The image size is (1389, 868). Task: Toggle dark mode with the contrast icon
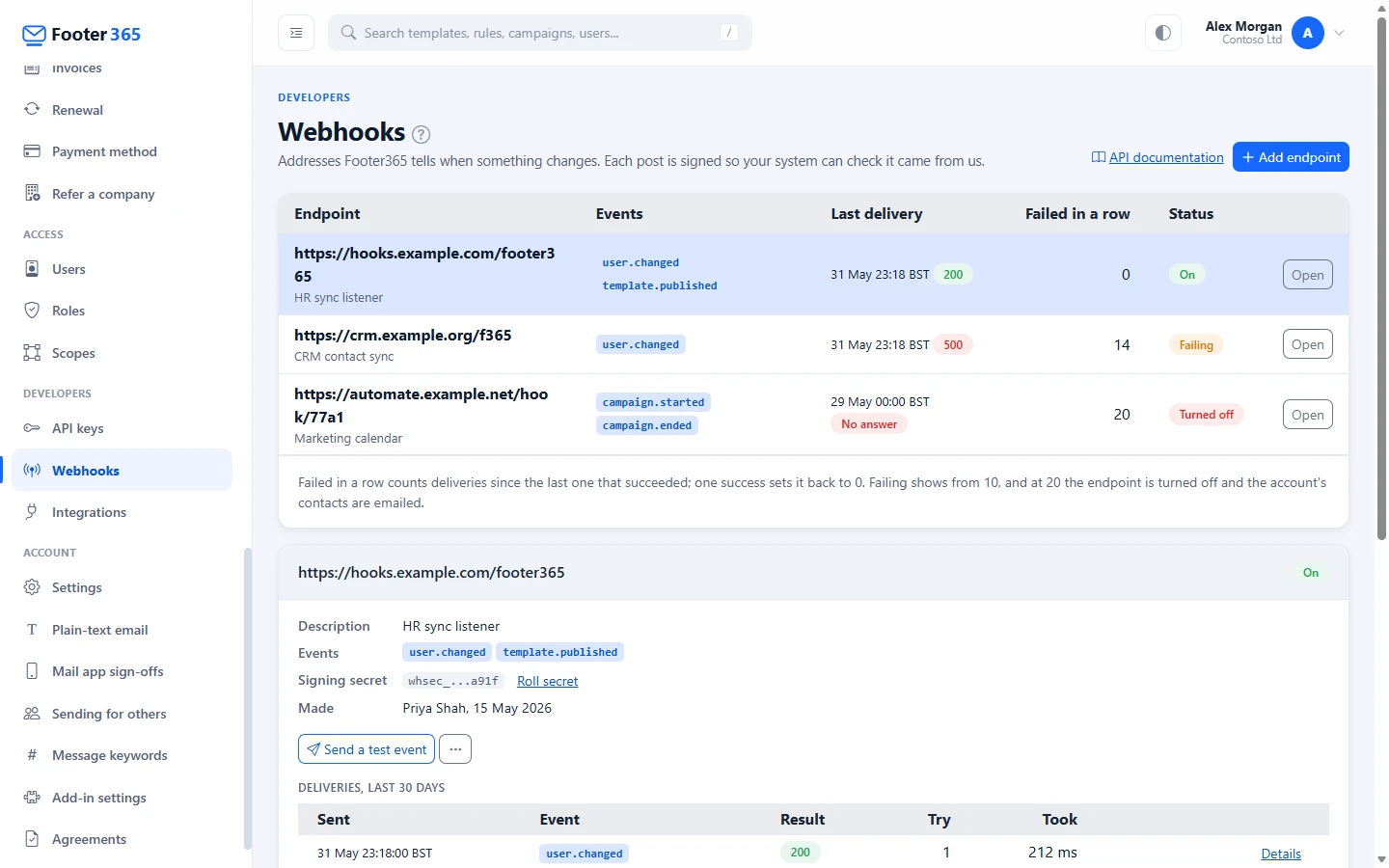click(x=1163, y=33)
